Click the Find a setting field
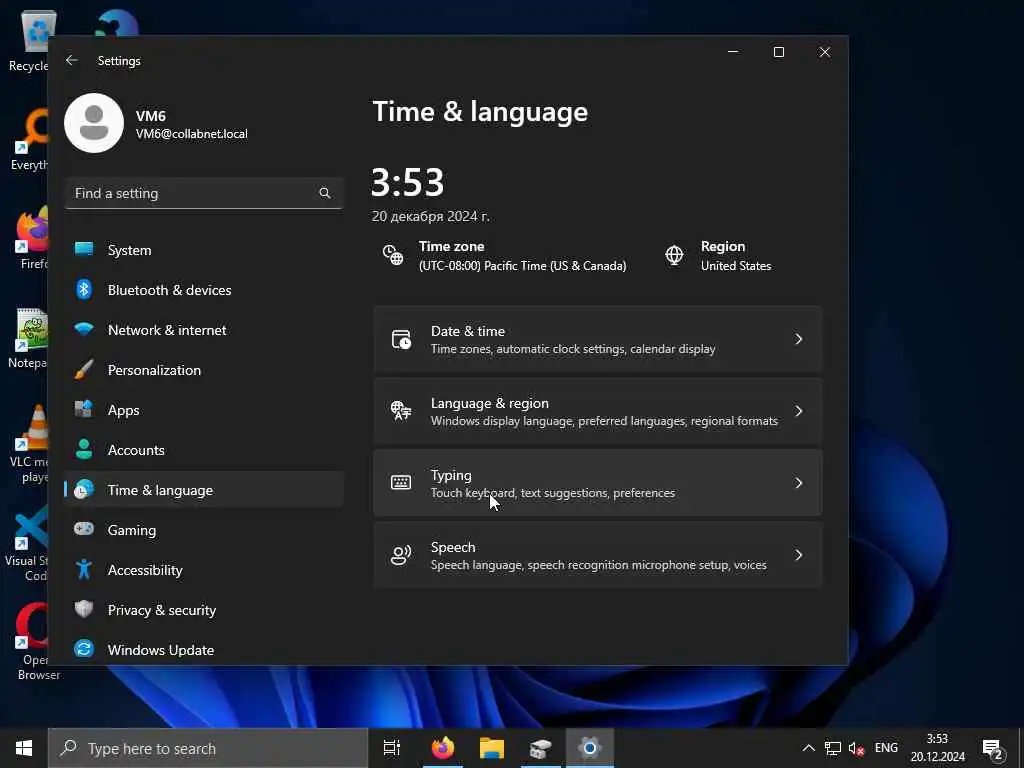This screenshot has height=768, width=1024. tap(204, 193)
